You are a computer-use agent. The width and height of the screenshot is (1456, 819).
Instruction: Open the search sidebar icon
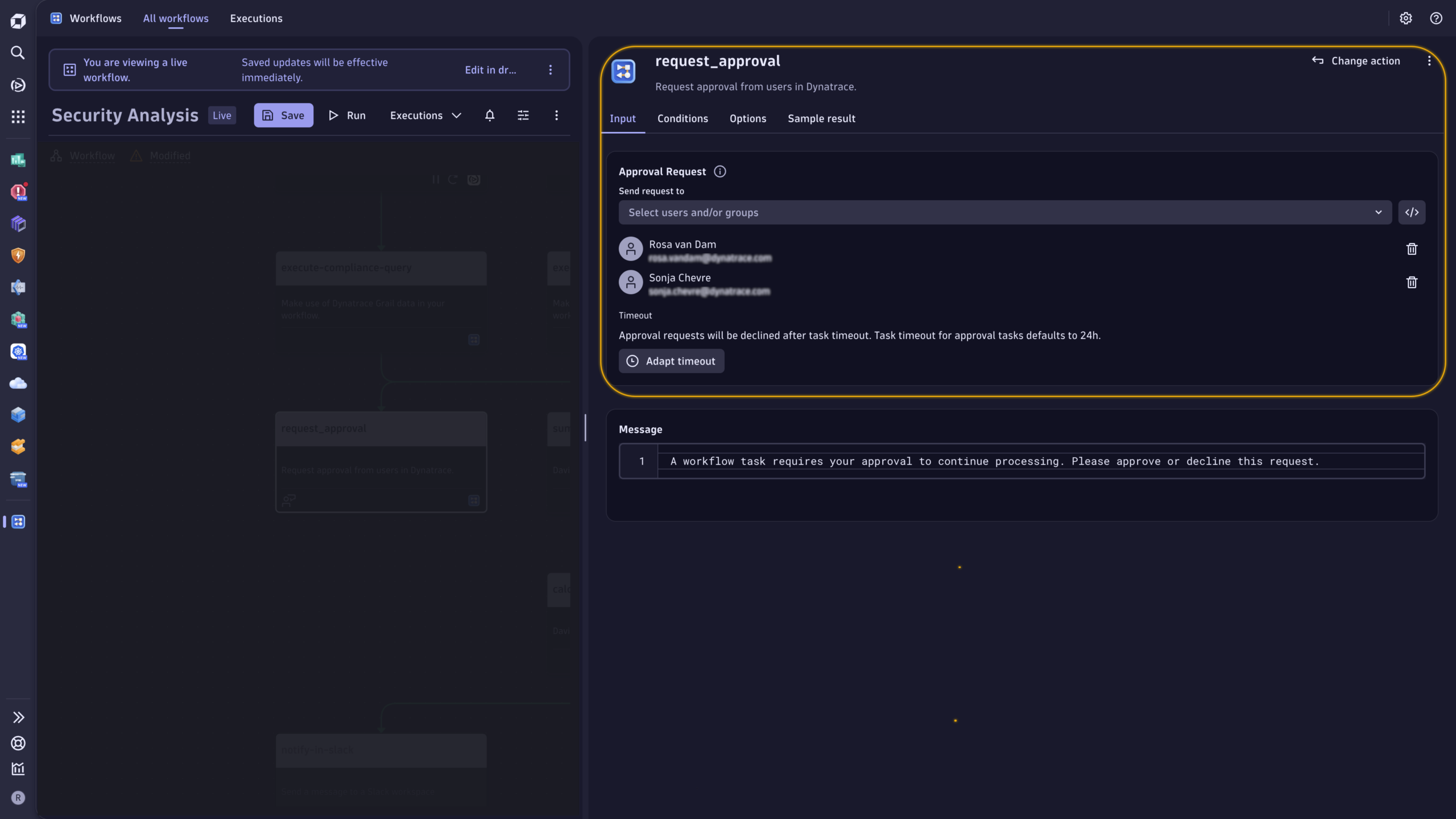(18, 53)
